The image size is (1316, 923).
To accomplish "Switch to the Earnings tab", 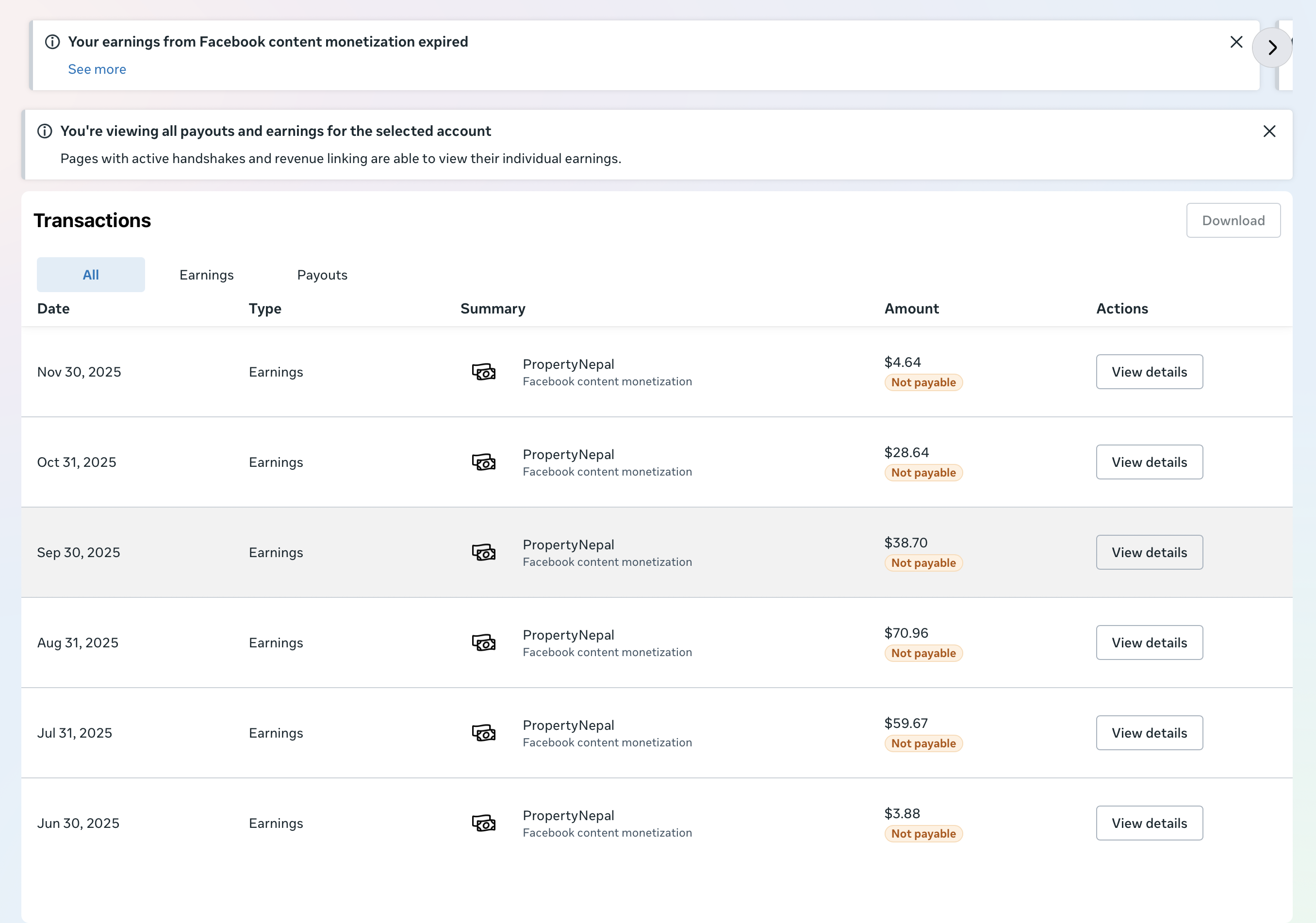I will tap(206, 275).
